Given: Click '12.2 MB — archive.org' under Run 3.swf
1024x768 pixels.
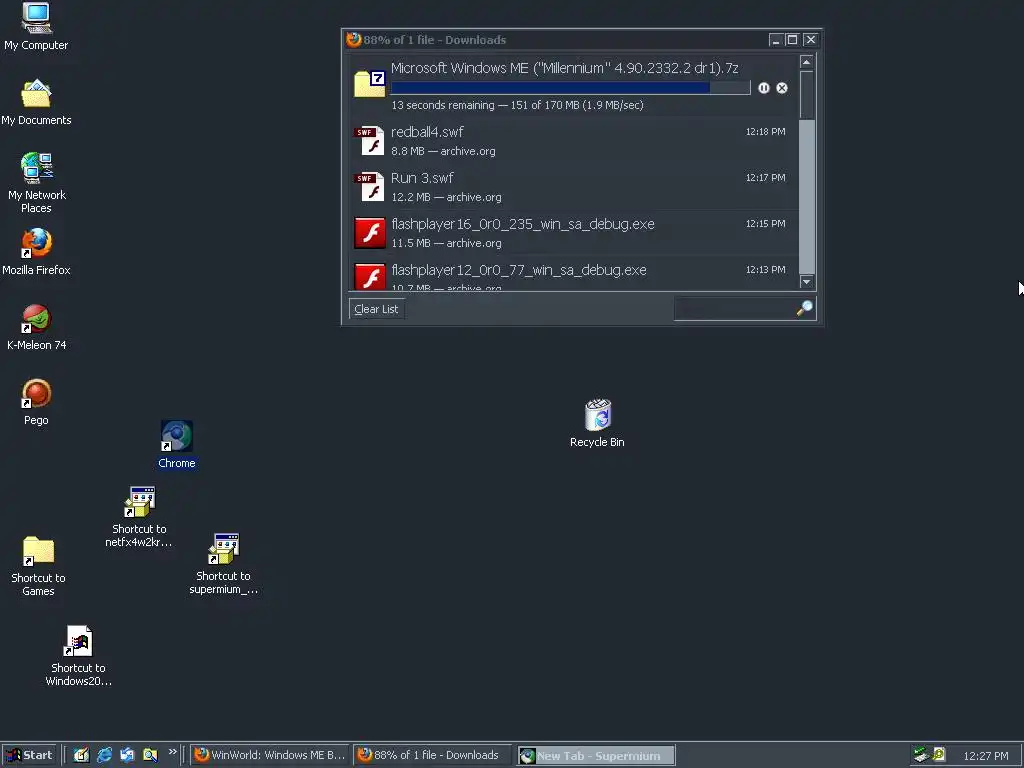Looking at the screenshot, I should 447,197.
